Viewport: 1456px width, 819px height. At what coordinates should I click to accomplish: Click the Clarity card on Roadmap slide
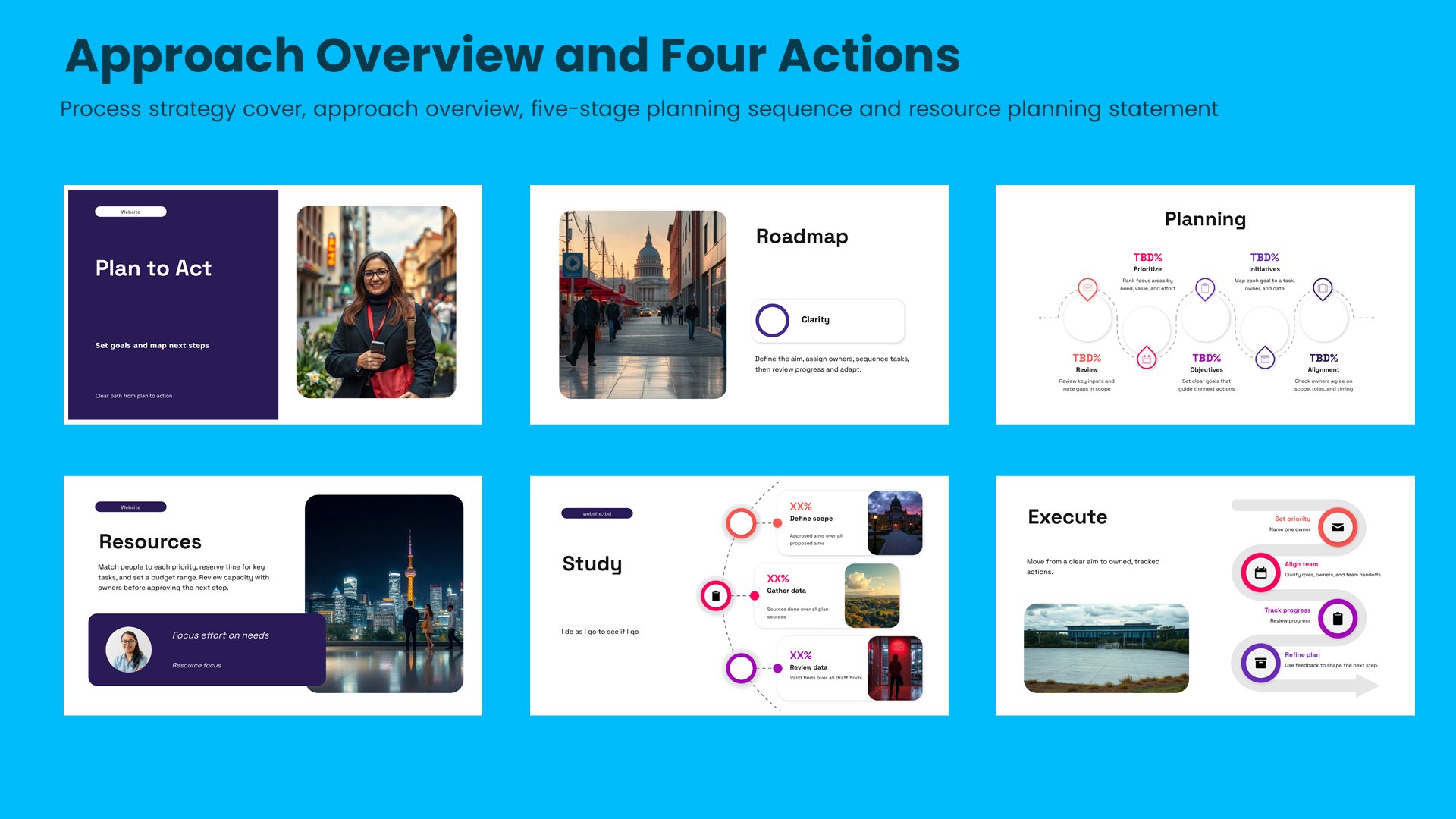(829, 320)
